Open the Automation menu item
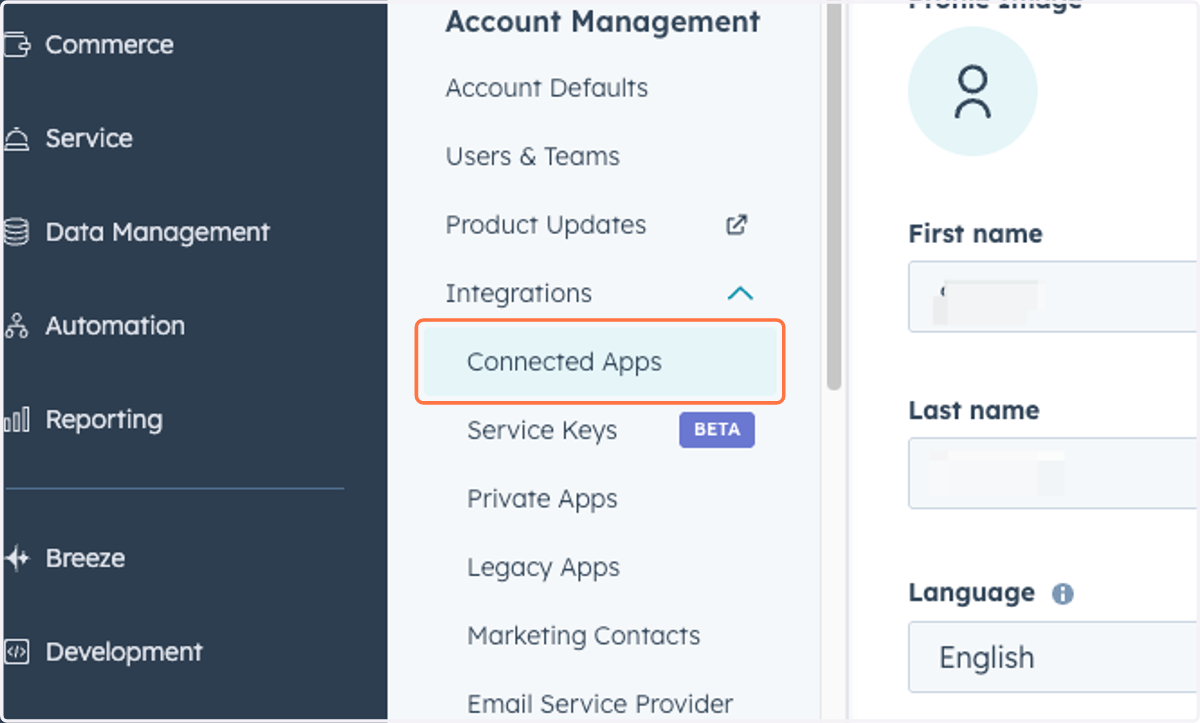The width and height of the screenshot is (1200, 723). pos(115,325)
